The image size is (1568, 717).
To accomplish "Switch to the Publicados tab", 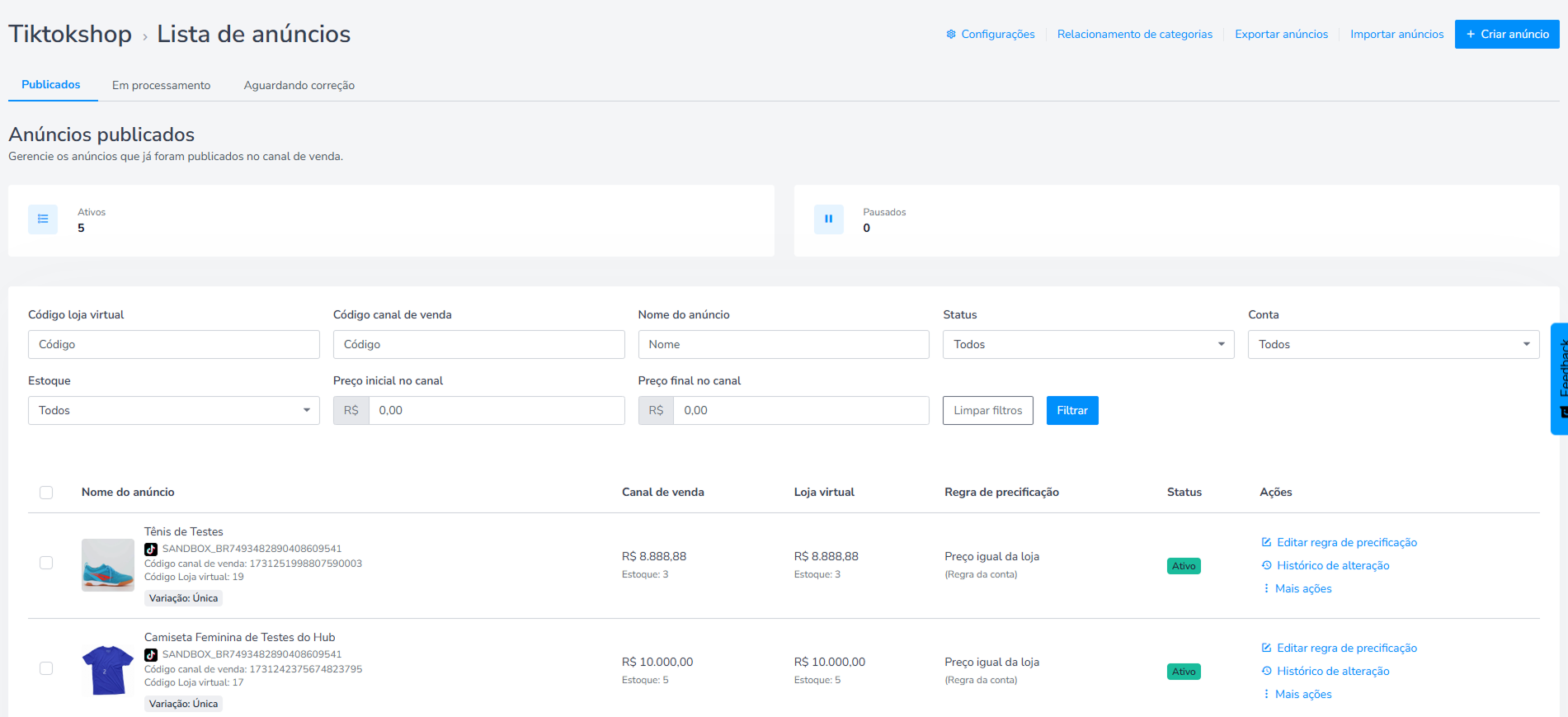I will (51, 84).
